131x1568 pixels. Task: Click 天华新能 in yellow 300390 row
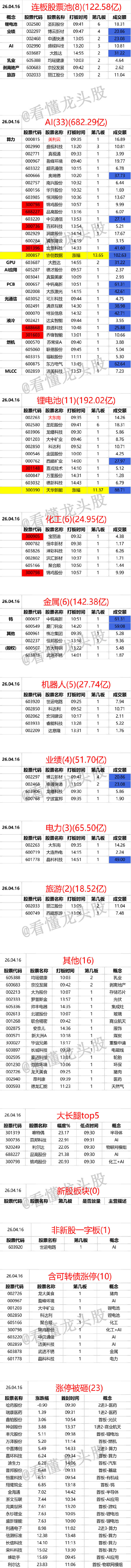pos(55,490)
